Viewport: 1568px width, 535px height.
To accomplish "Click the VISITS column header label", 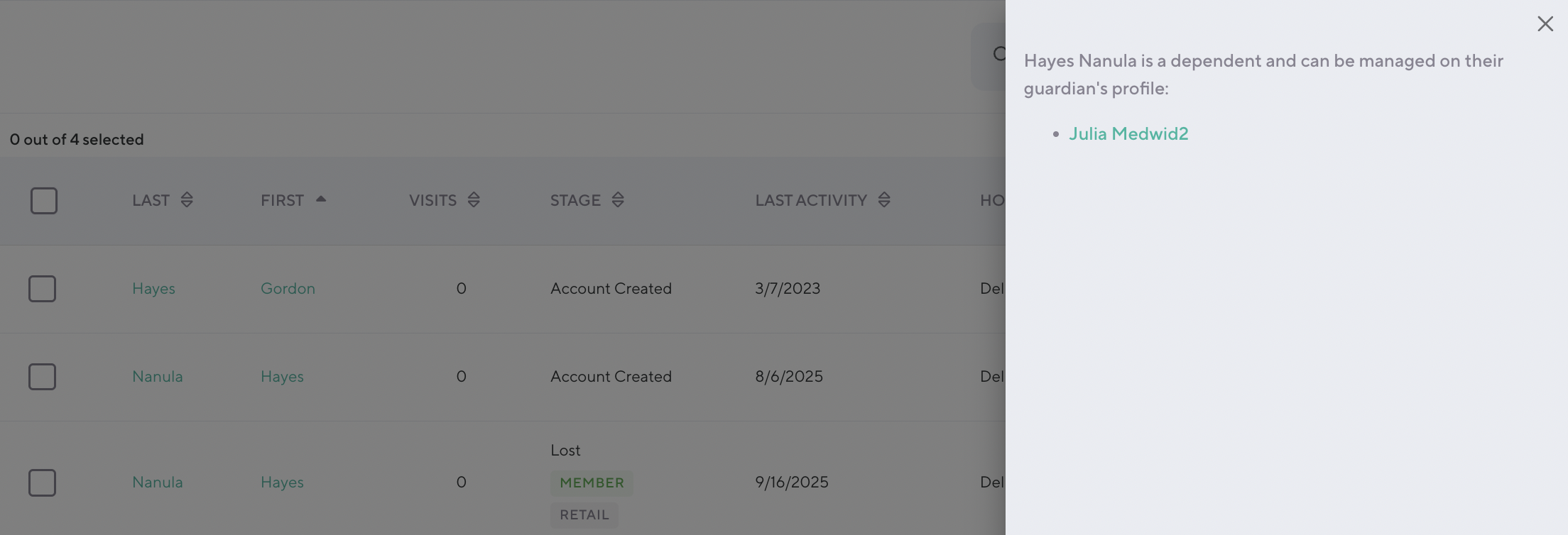I will click(x=432, y=201).
